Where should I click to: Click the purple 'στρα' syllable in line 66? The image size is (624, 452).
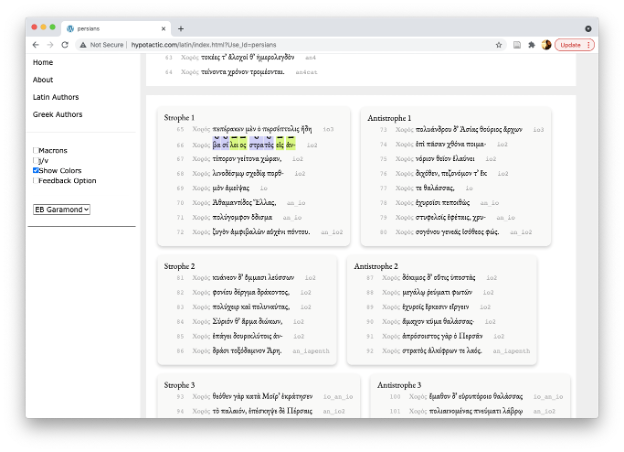(256, 145)
